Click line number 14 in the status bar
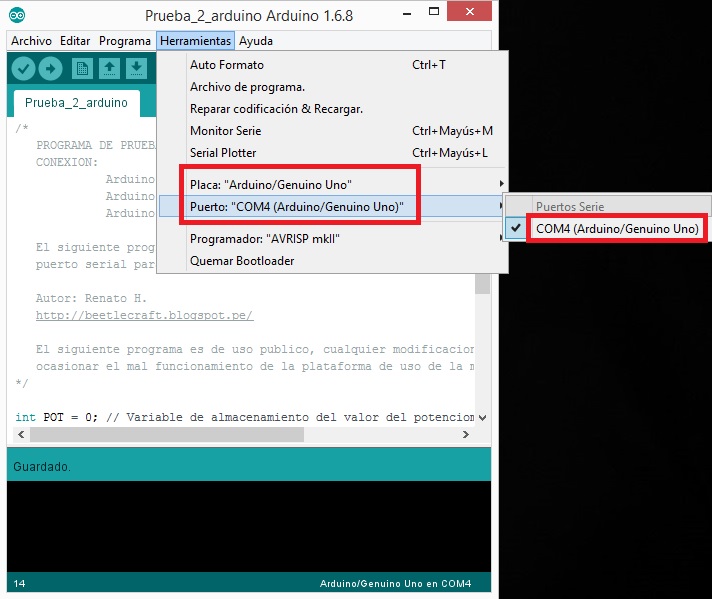 tap(20, 584)
